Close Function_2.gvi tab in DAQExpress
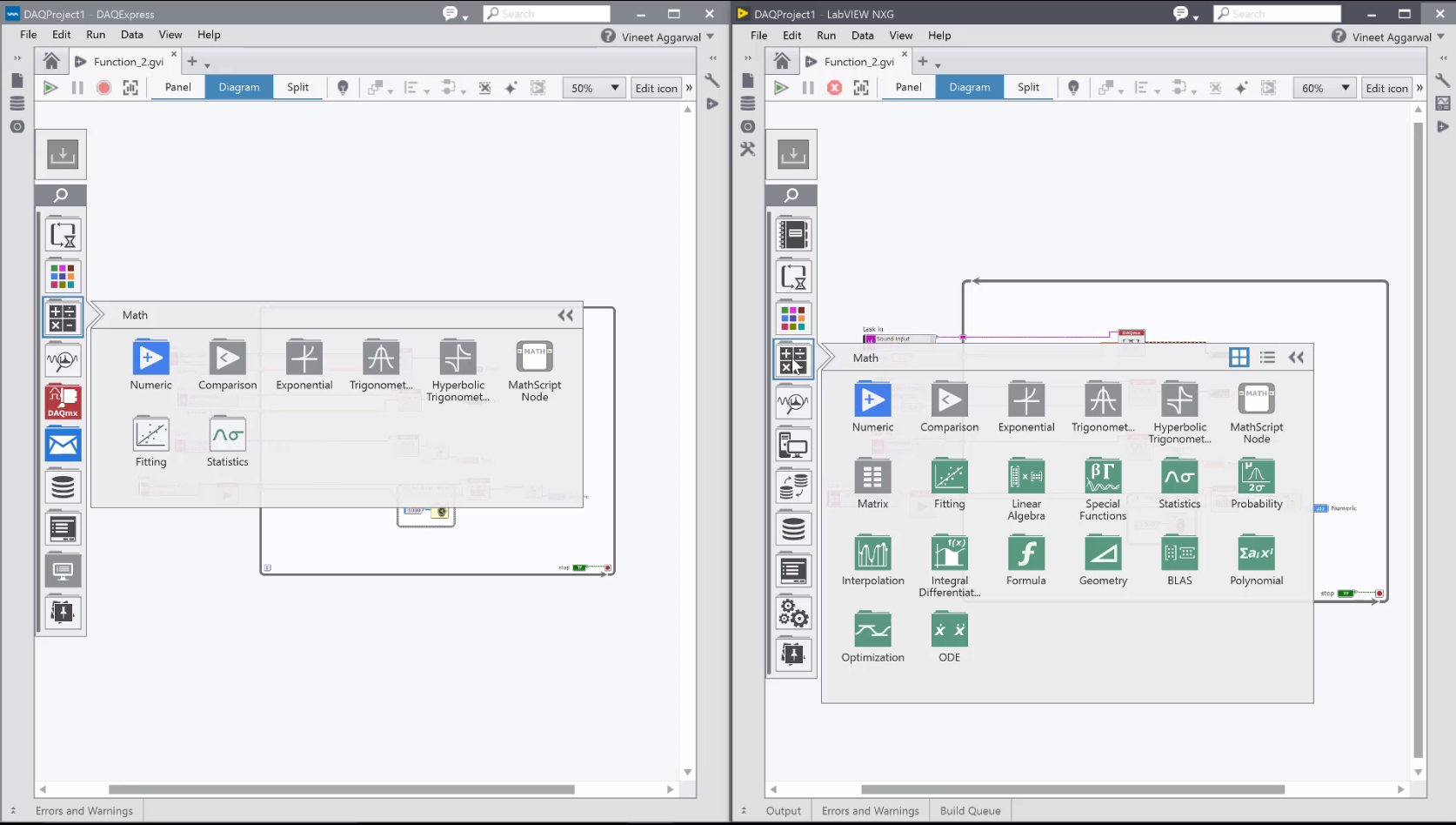This screenshot has width=1456, height=825. pyautogui.click(x=174, y=54)
